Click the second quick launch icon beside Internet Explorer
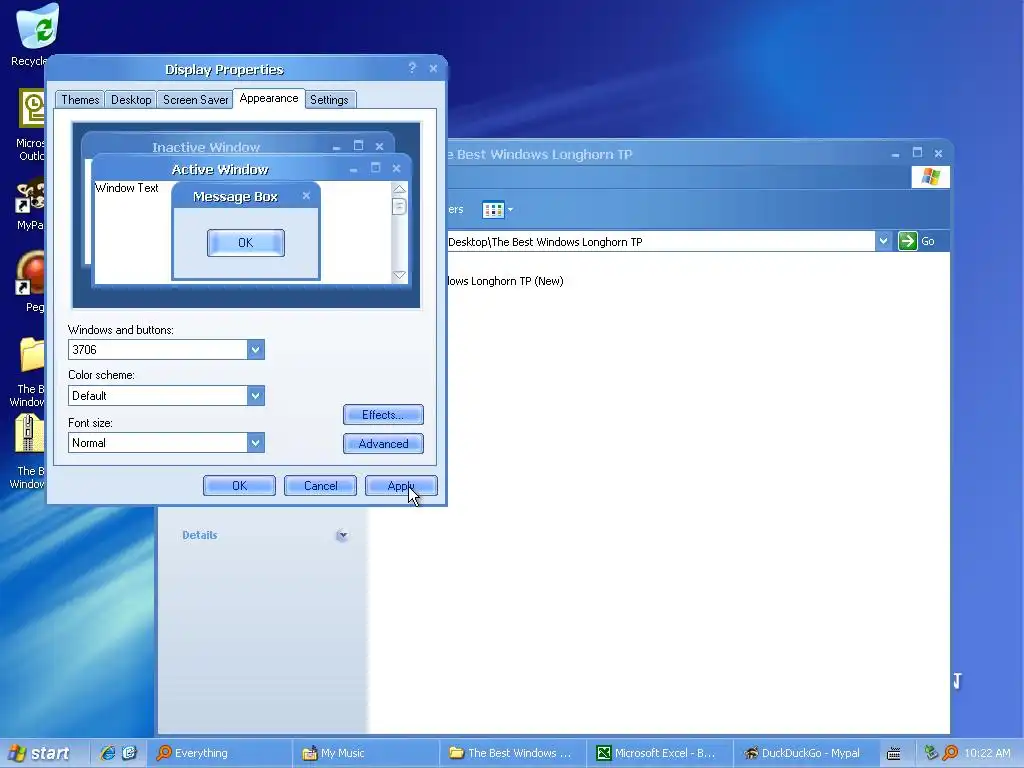This screenshot has height=768, width=1024. 129,753
